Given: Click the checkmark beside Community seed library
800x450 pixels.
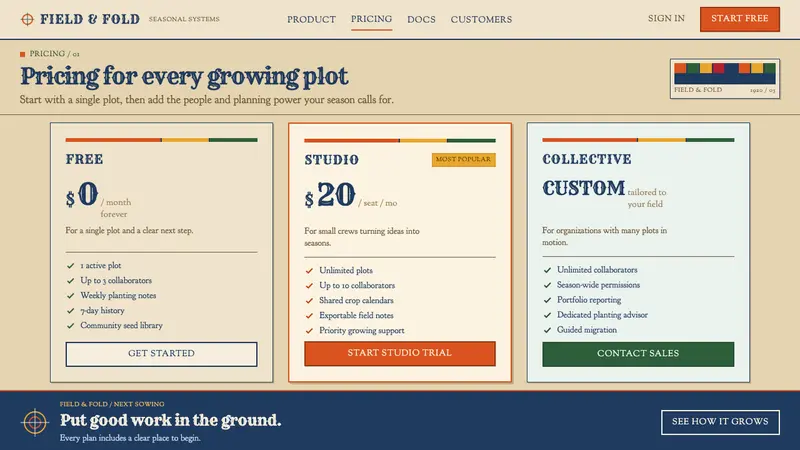Looking at the screenshot, I should point(70,326).
